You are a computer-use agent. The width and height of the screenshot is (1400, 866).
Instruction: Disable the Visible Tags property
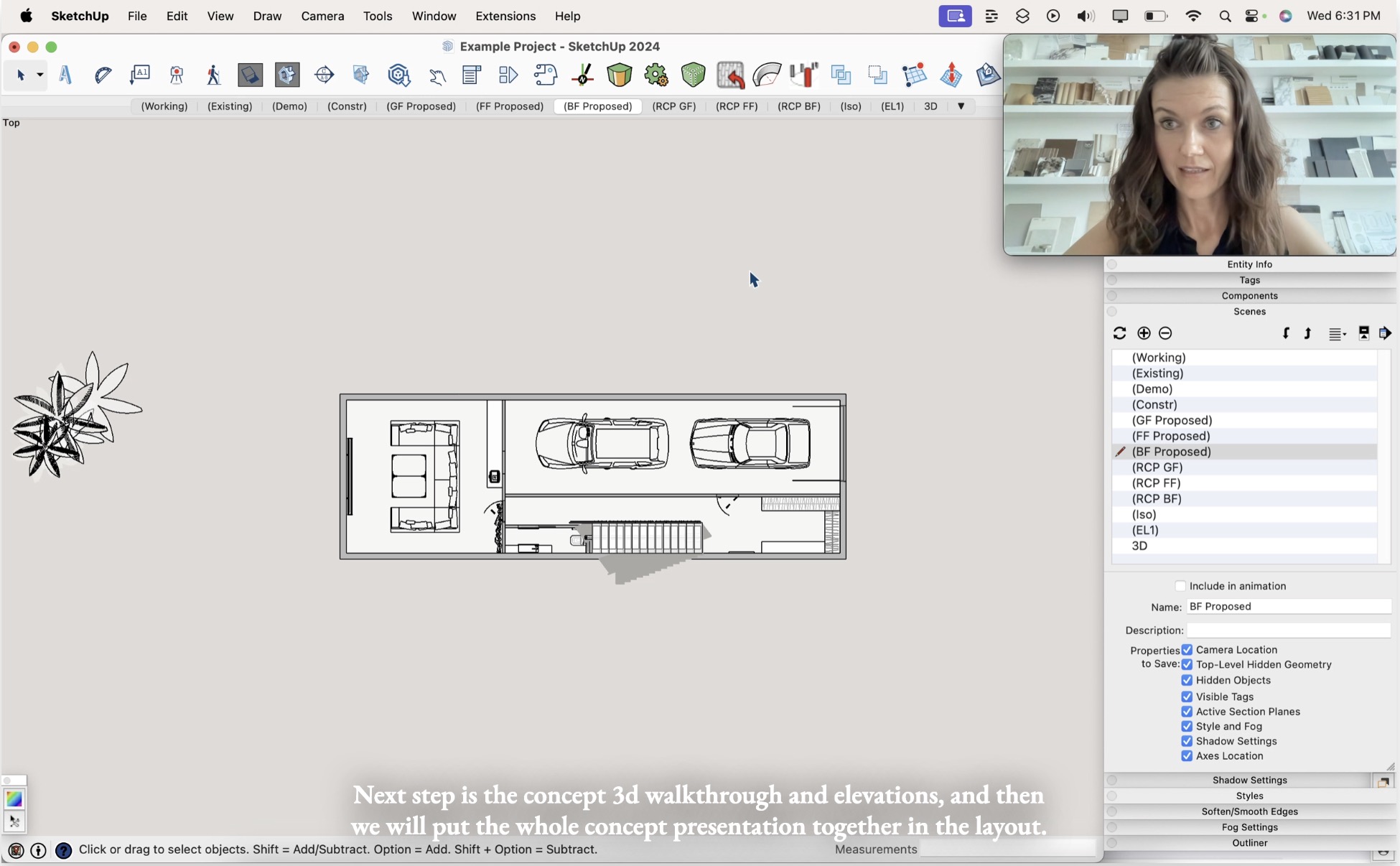1187,696
